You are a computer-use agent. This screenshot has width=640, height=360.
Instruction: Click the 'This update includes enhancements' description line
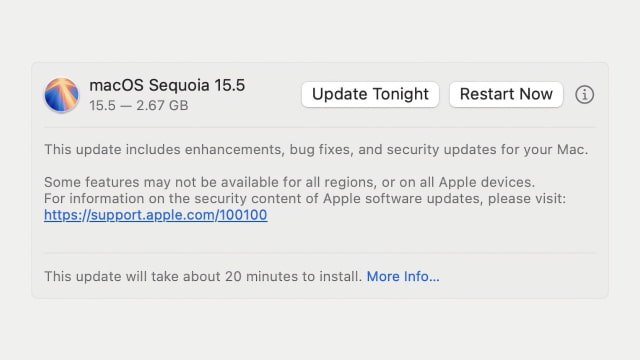coord(316,150)
